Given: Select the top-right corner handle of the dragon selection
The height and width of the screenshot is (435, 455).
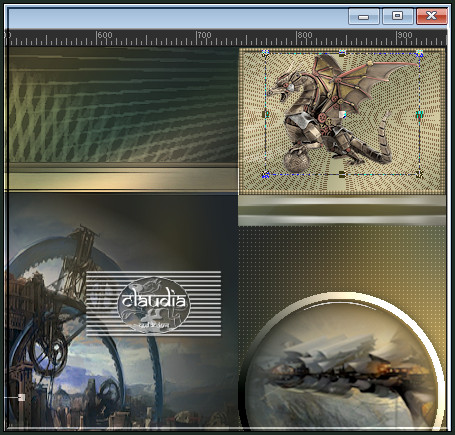Looking at the screenshot, I should pyautogui.click(x=420, y=53).
